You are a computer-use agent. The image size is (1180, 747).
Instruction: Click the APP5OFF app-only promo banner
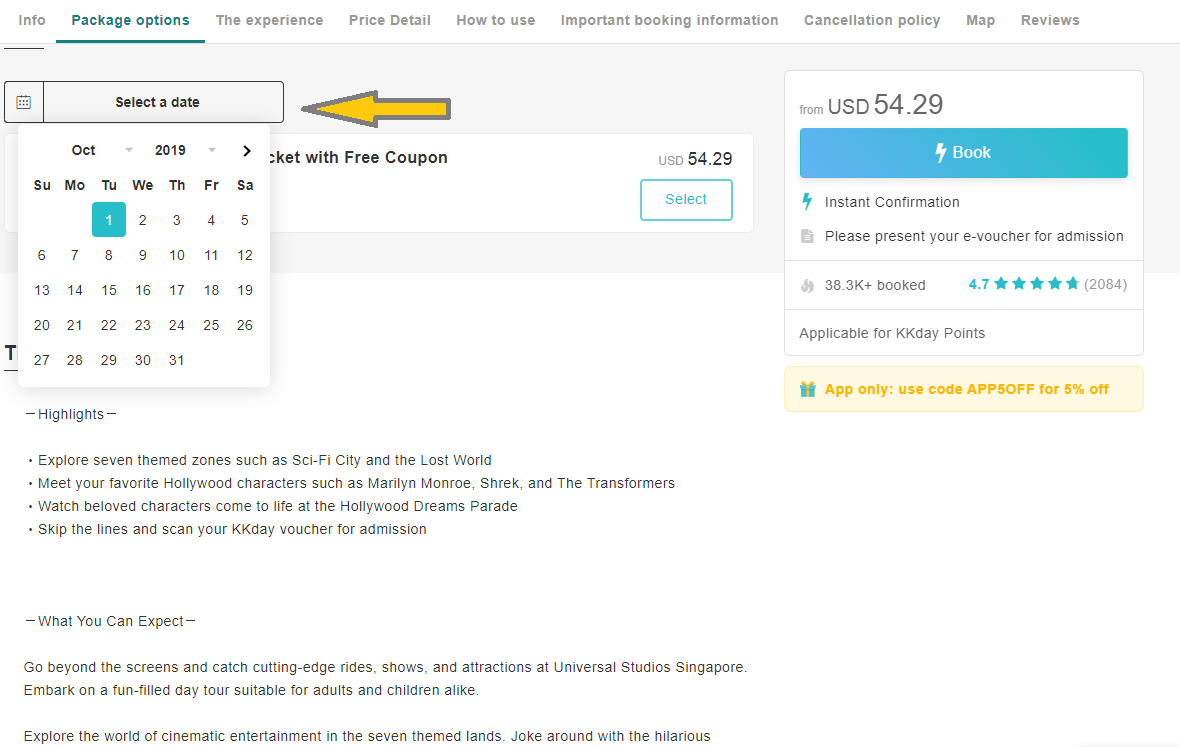pyautogui.click(x=963, y=389)
